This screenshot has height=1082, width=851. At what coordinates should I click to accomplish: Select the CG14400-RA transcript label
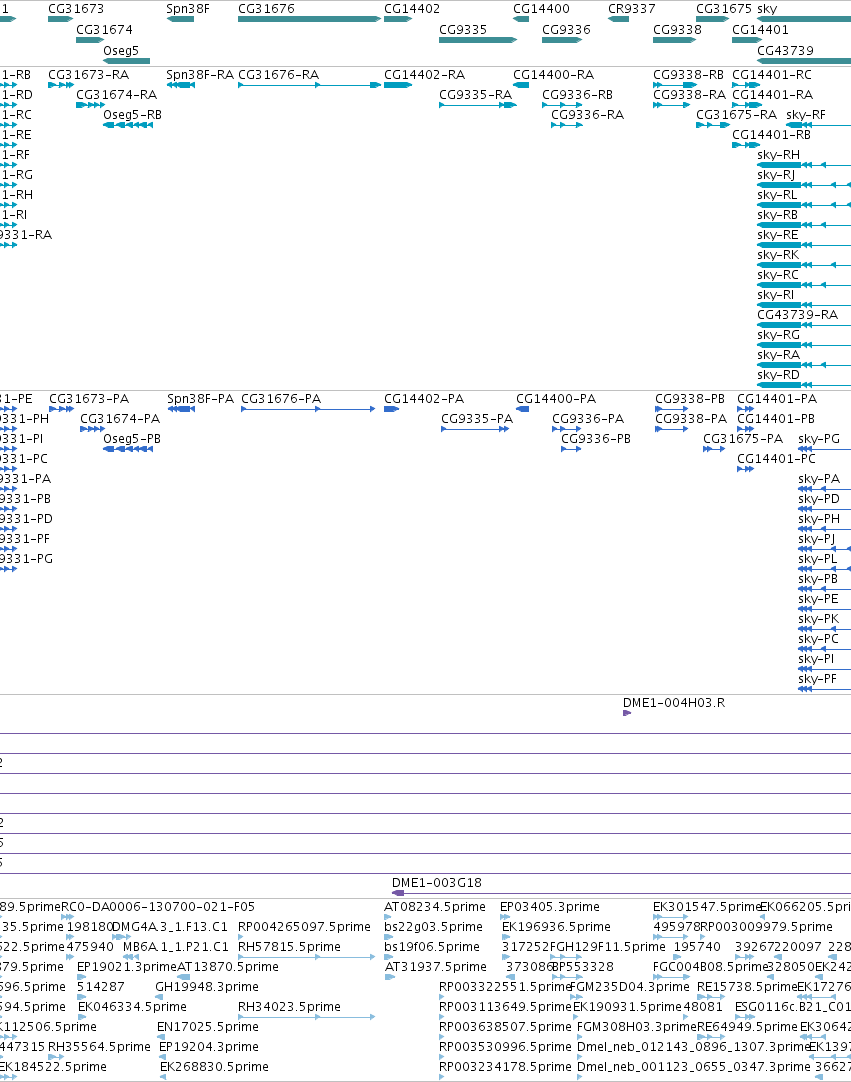(554, 75)
